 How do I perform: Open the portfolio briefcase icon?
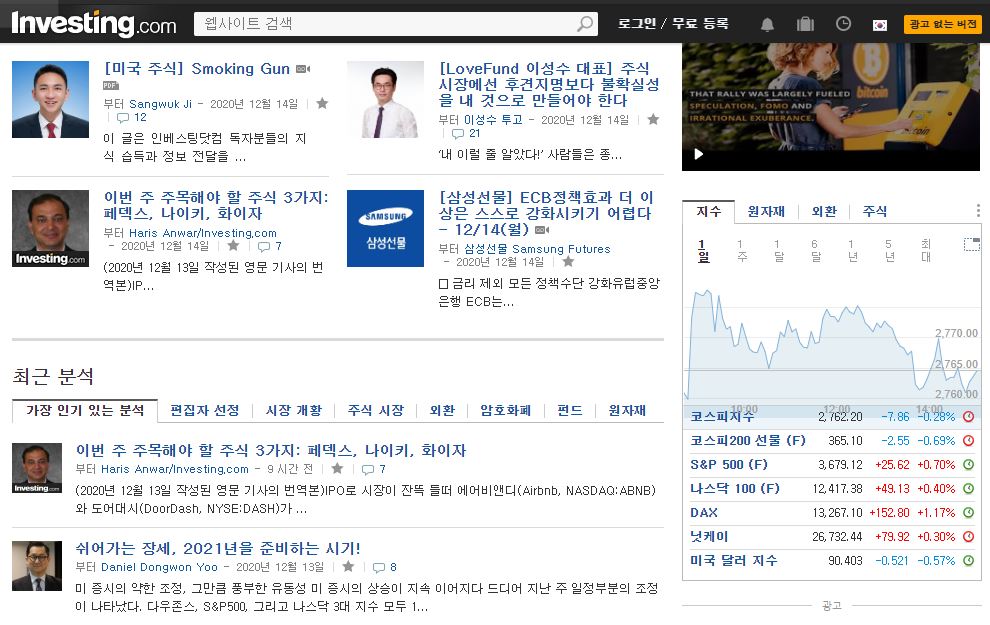point(804,22)
